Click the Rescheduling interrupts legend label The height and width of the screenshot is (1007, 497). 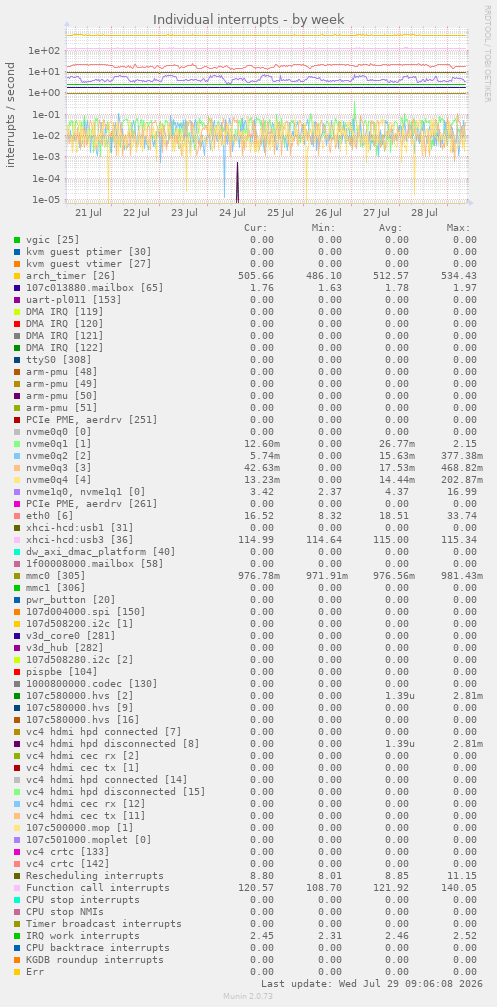(x=95, y=875)
